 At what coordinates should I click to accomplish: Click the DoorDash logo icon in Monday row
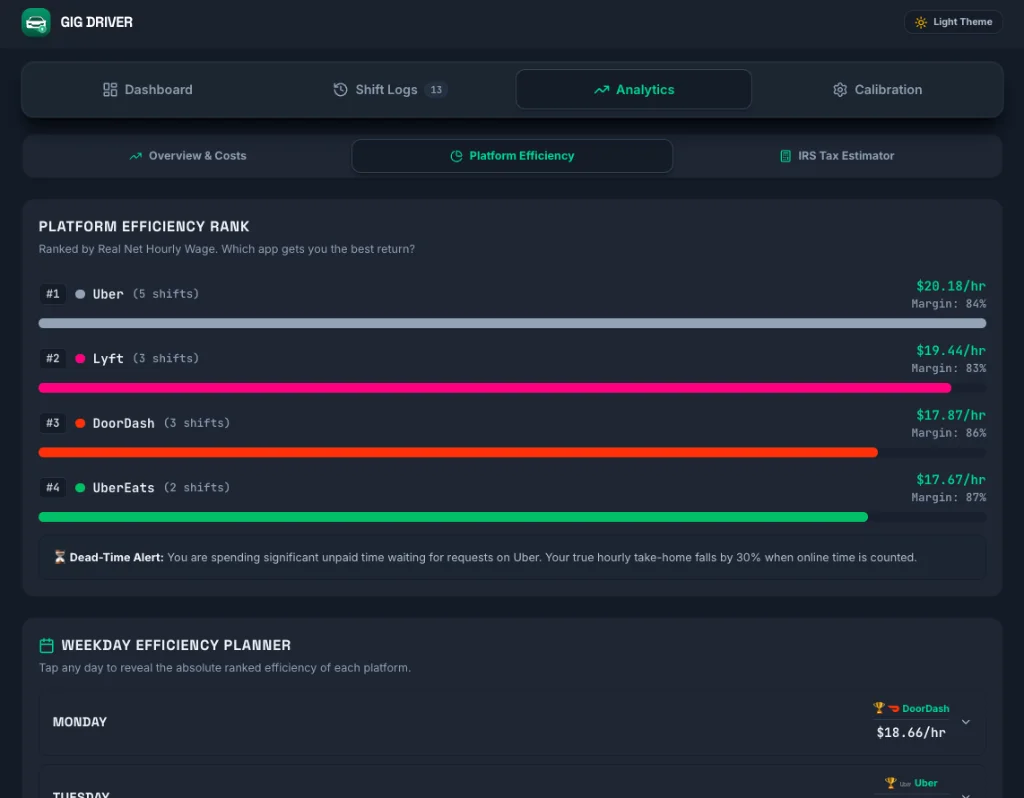tap(893, 709)
